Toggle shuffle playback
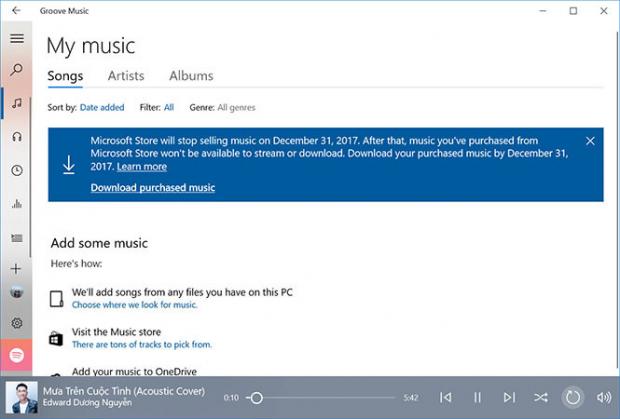The height and width of the screenshot is (419, 620). point(540,398)
